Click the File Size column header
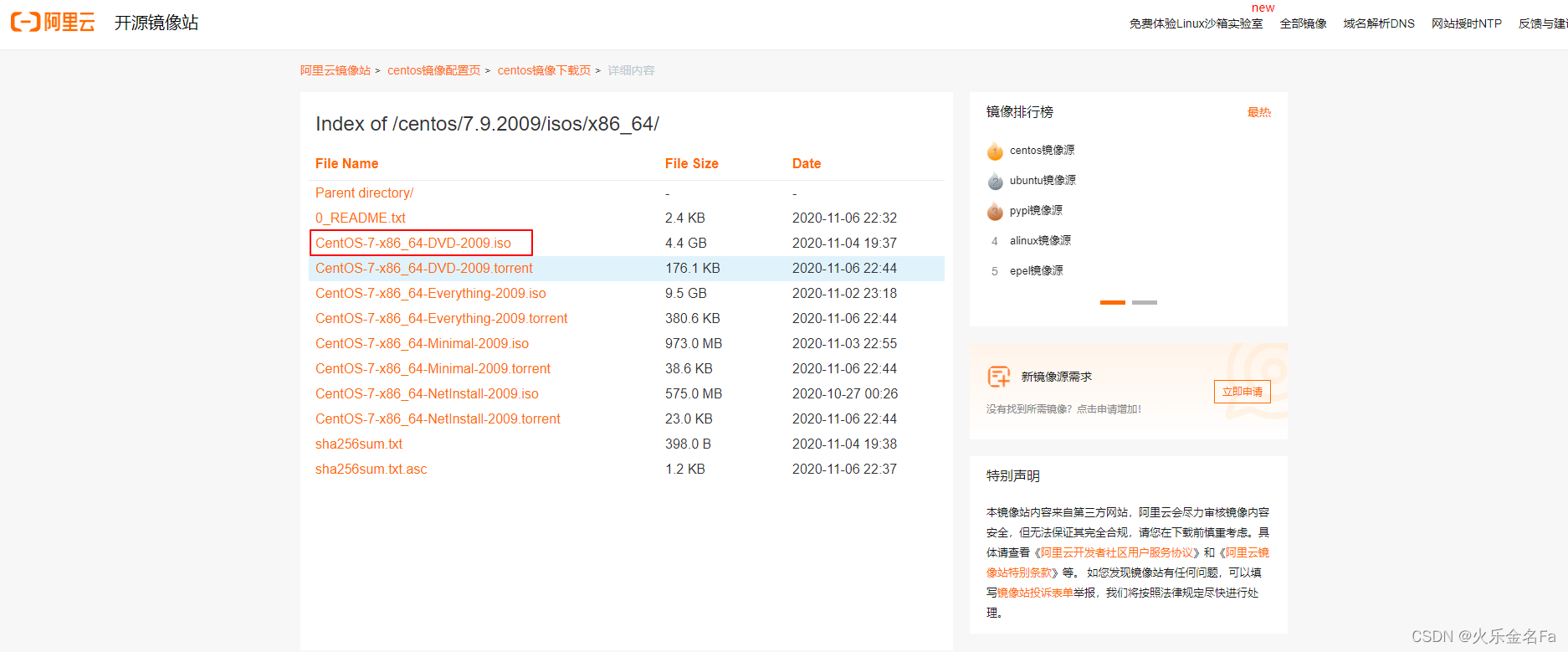Image resolution: width=1568 pixels, height=652 pixels. click(x=692, y=163)
